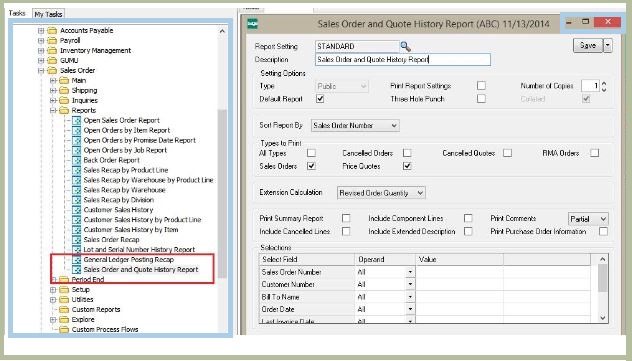Screen dimensions: 632x361
Task: Click General Ledger Posting Recap icon
Action: pyautogui.click(x=77, y=259)
